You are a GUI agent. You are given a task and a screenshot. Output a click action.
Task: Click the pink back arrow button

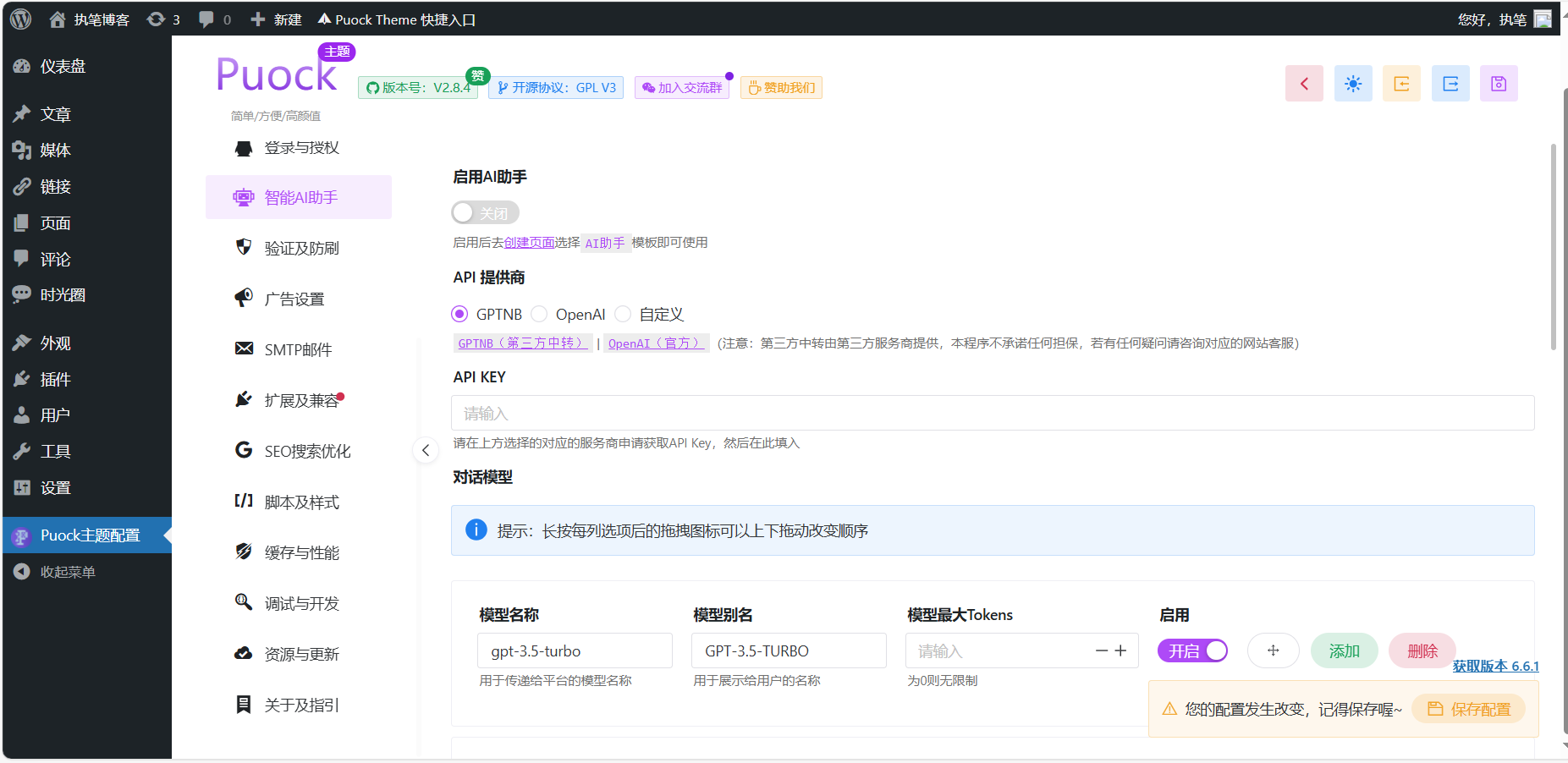pyautogui.click(x=1304, y=84)
